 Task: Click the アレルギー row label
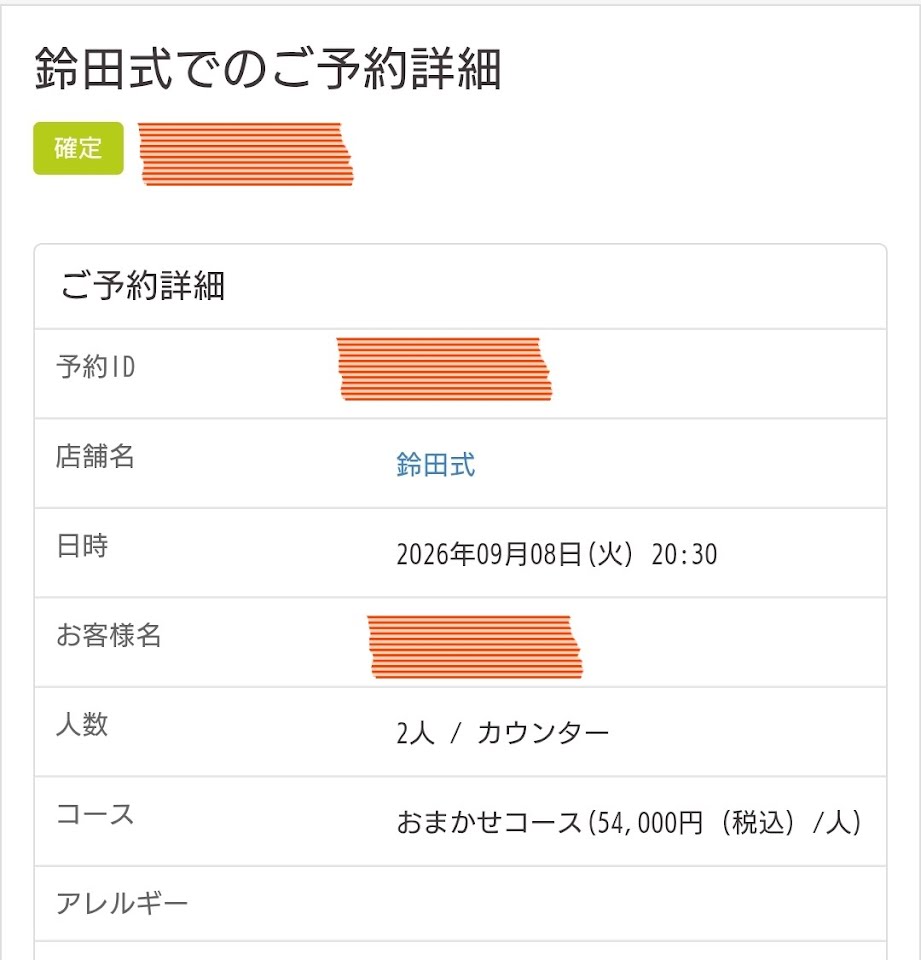(x=122, y=905)
